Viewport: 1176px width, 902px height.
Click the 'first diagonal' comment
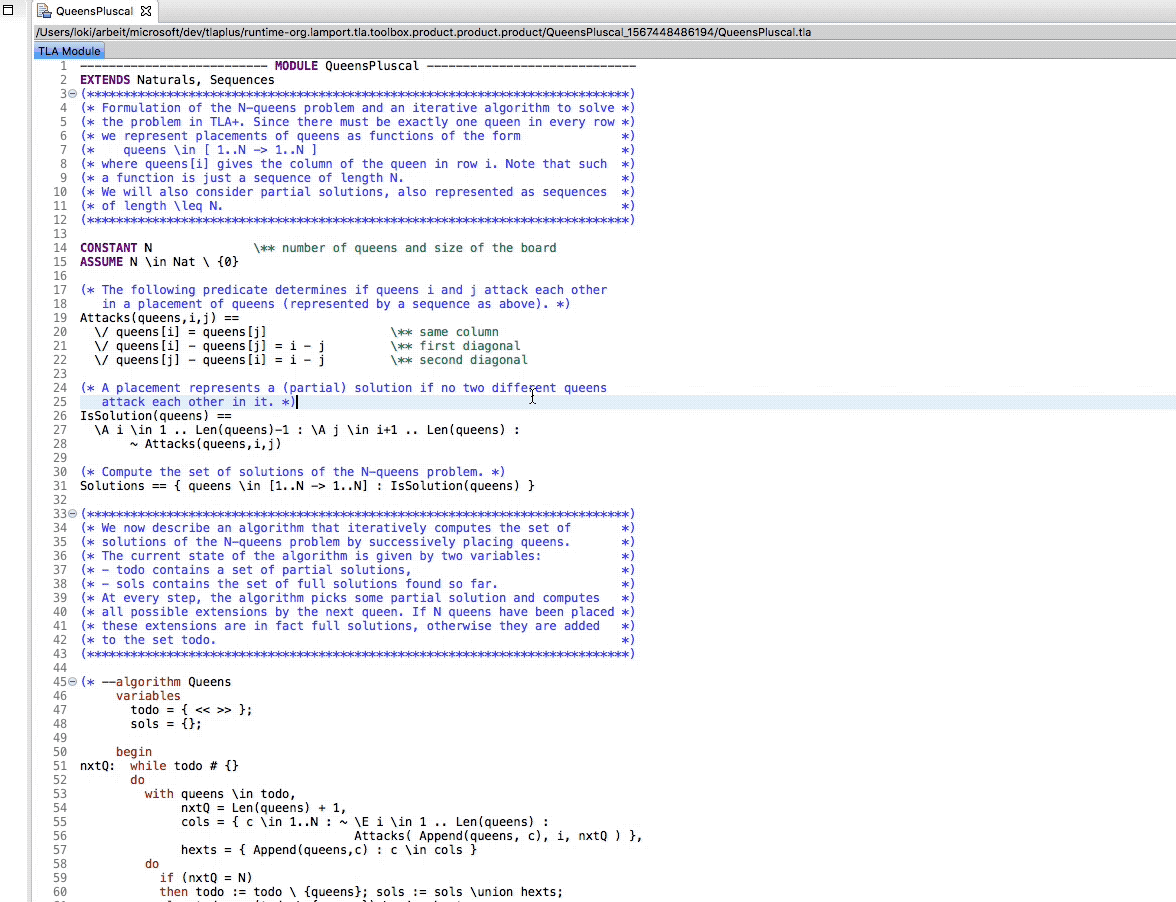[455, 346]
